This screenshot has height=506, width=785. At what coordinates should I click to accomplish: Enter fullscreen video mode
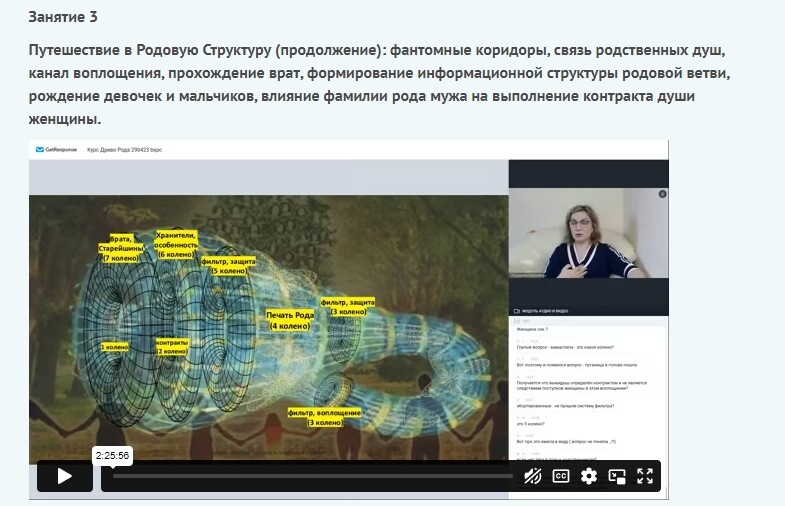click(645, 476)
